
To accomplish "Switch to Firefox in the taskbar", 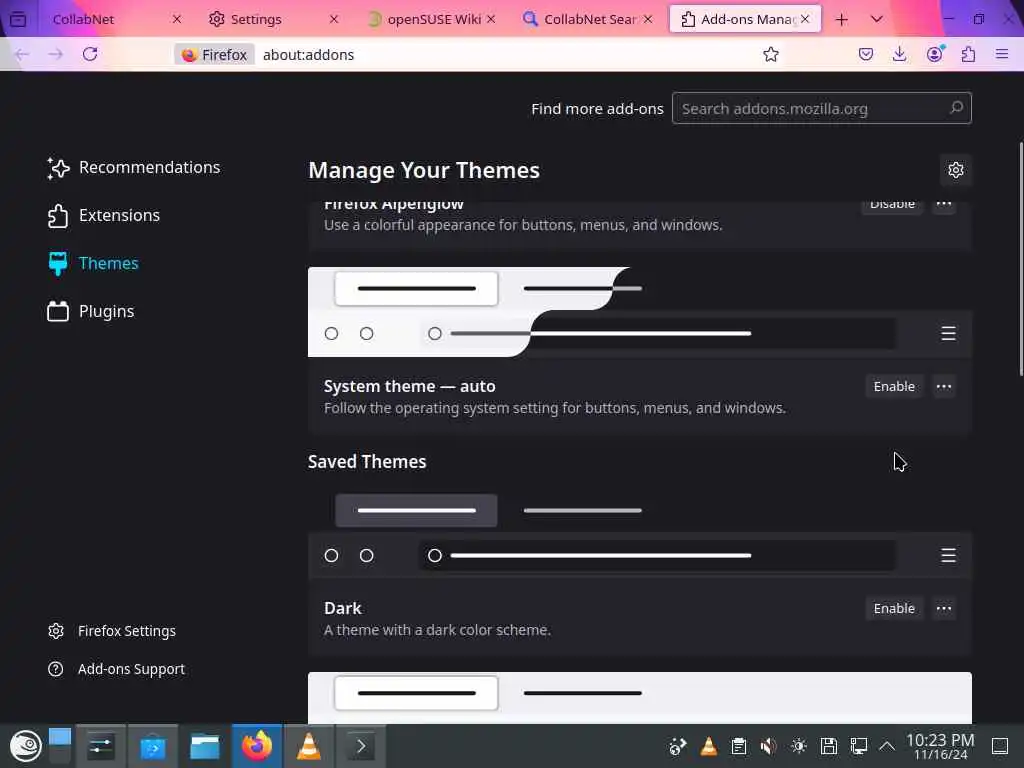I will click(257, 746).
